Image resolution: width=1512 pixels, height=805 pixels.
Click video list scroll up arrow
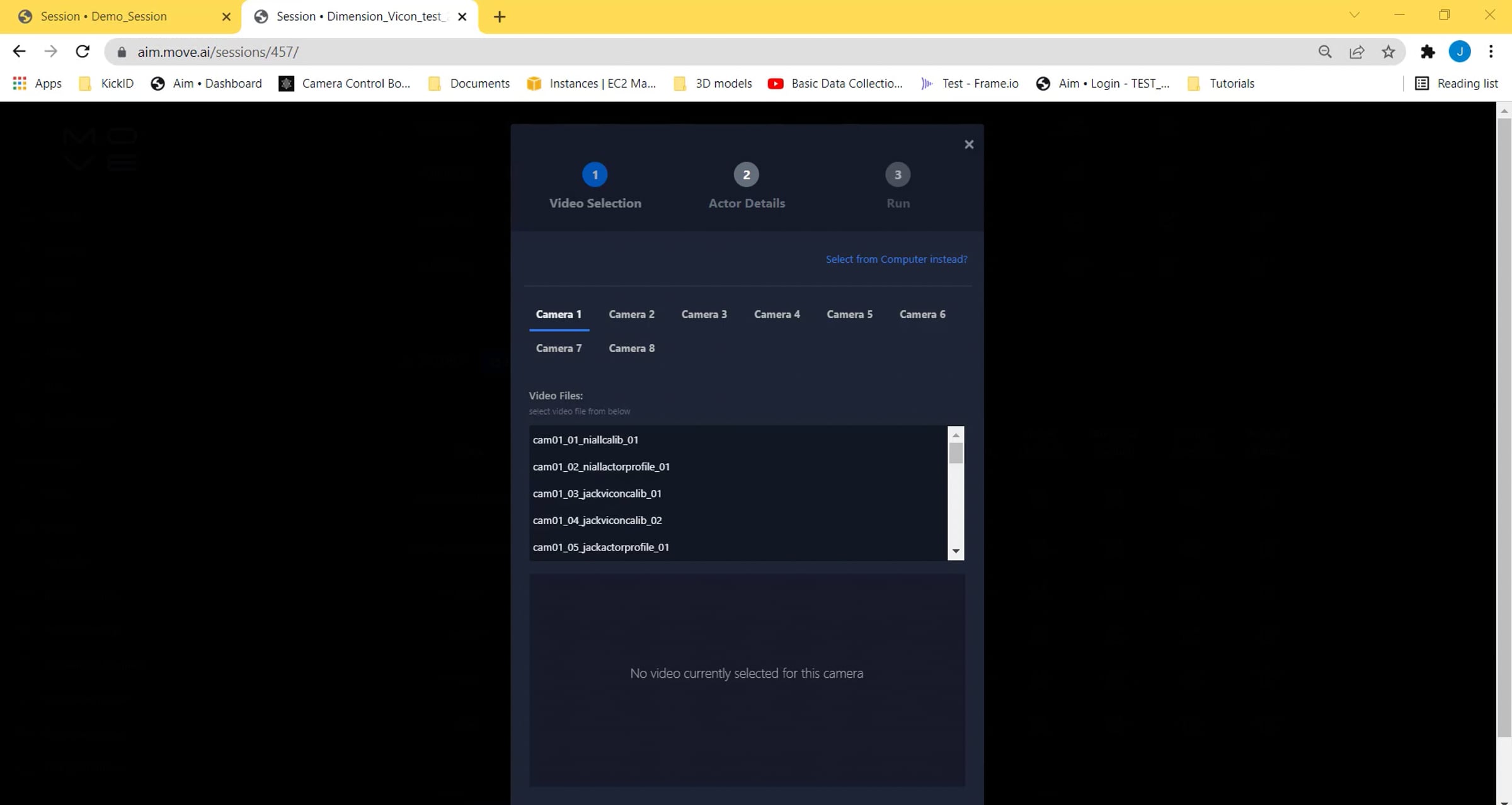(956, 435)
